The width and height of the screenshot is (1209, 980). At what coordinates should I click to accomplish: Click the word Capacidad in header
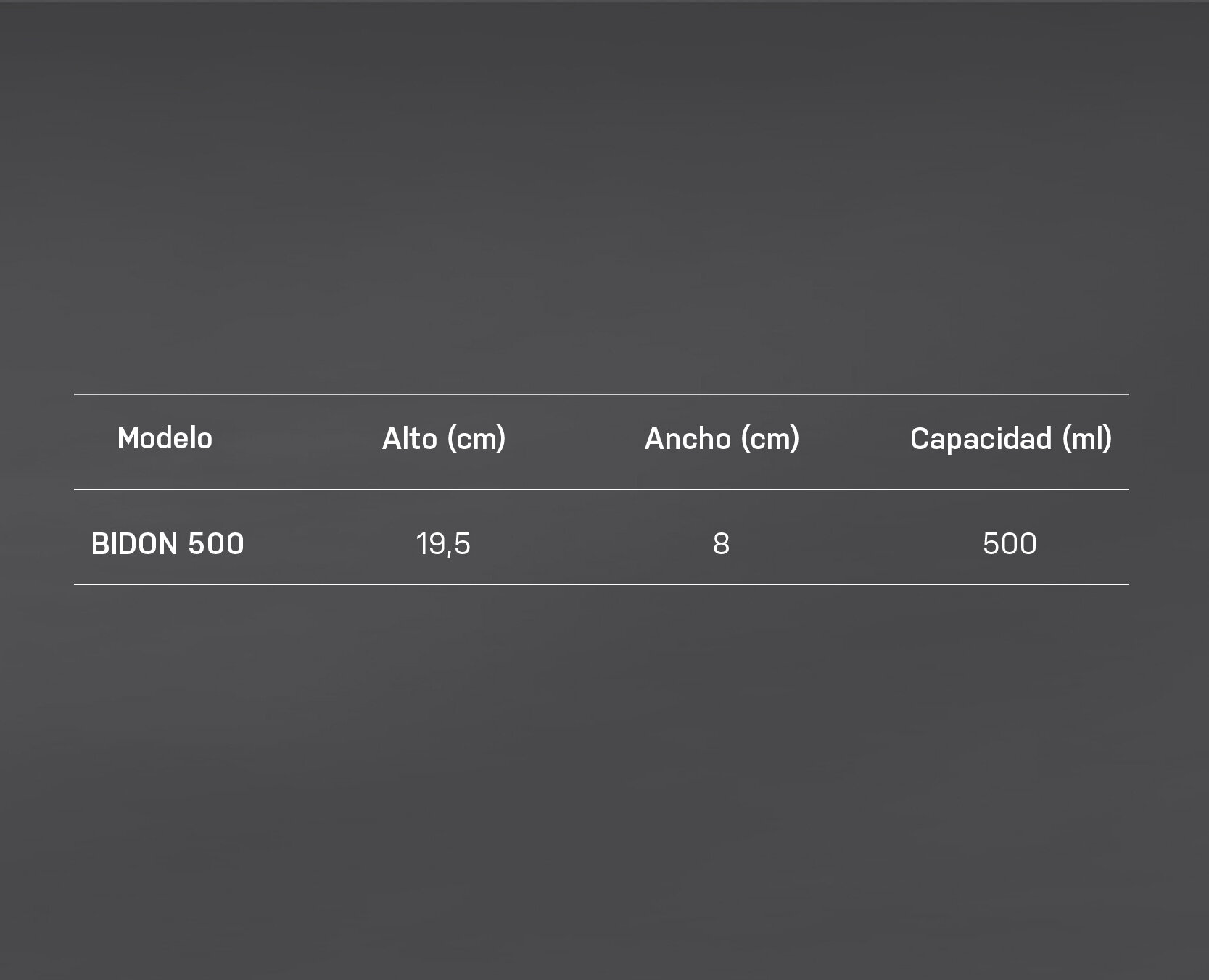981,438
